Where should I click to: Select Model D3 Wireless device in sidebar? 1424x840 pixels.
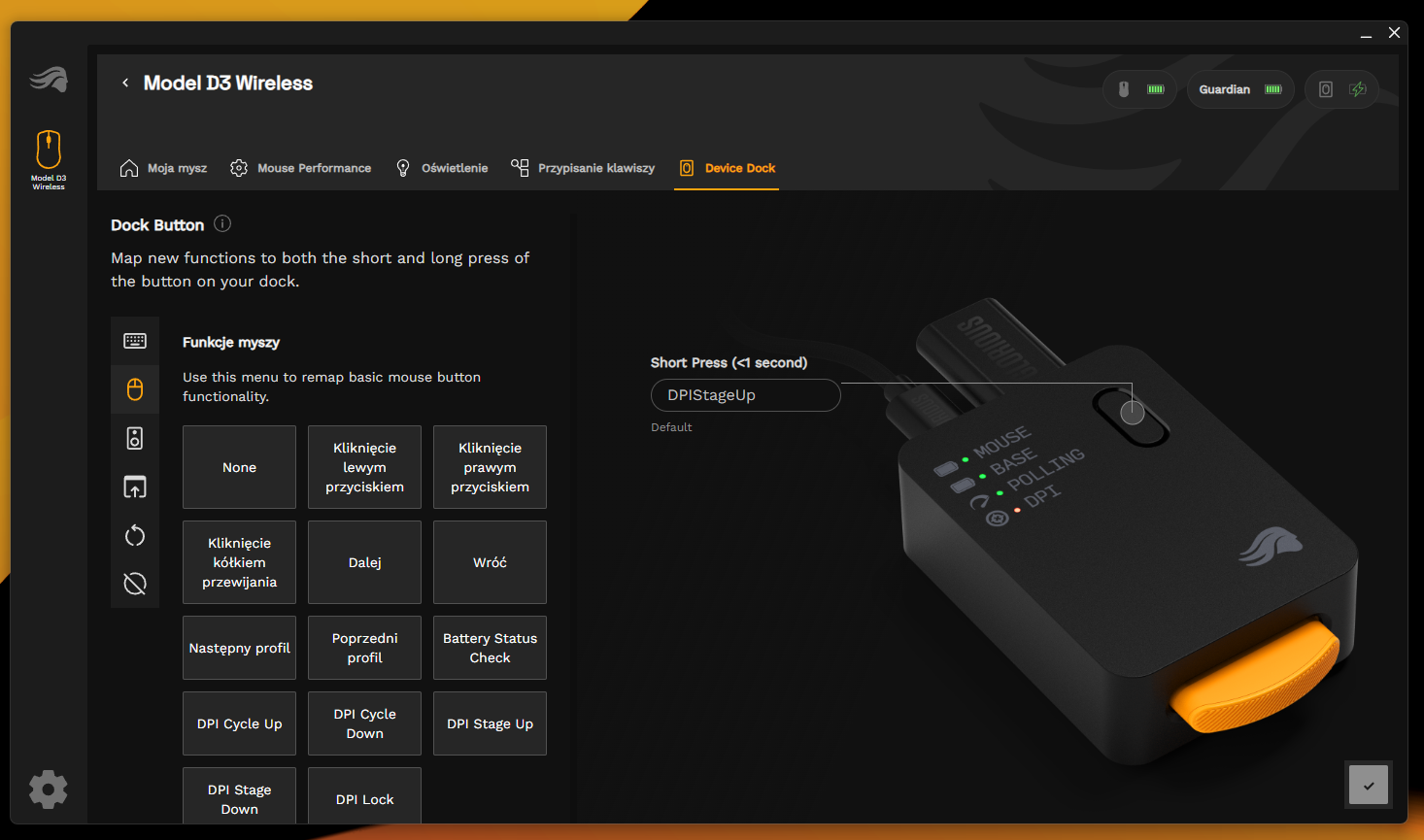pos(49,160)
